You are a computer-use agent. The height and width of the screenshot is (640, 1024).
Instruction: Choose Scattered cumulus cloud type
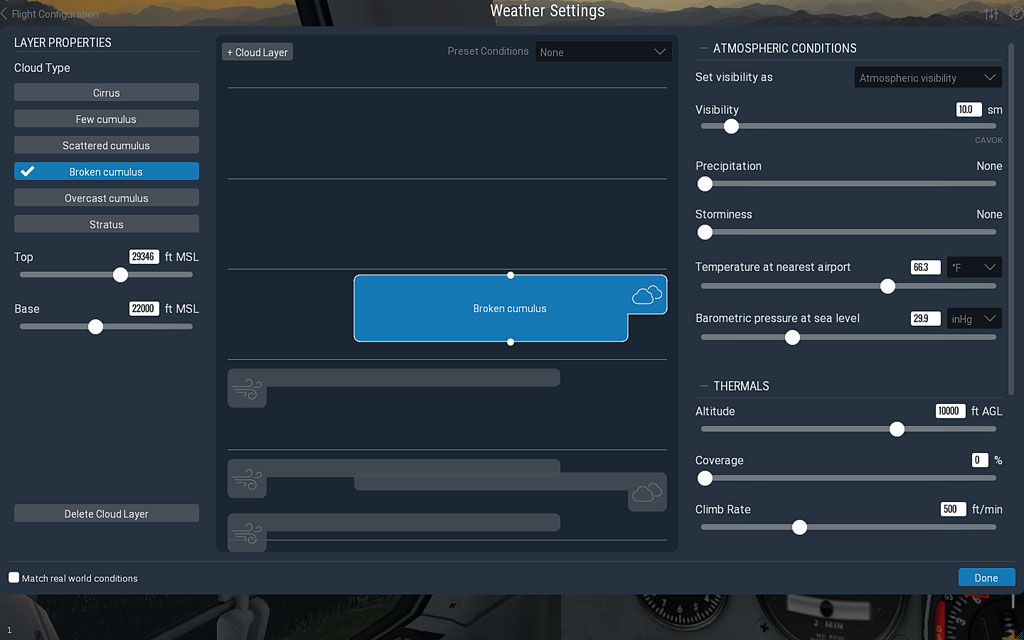pos(106,146)
